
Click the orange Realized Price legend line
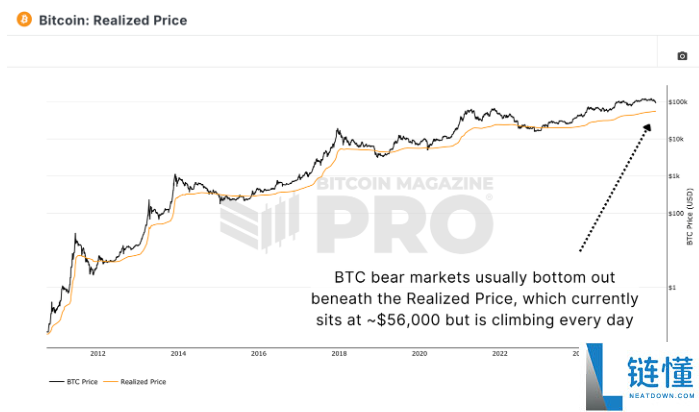(109, 381)
